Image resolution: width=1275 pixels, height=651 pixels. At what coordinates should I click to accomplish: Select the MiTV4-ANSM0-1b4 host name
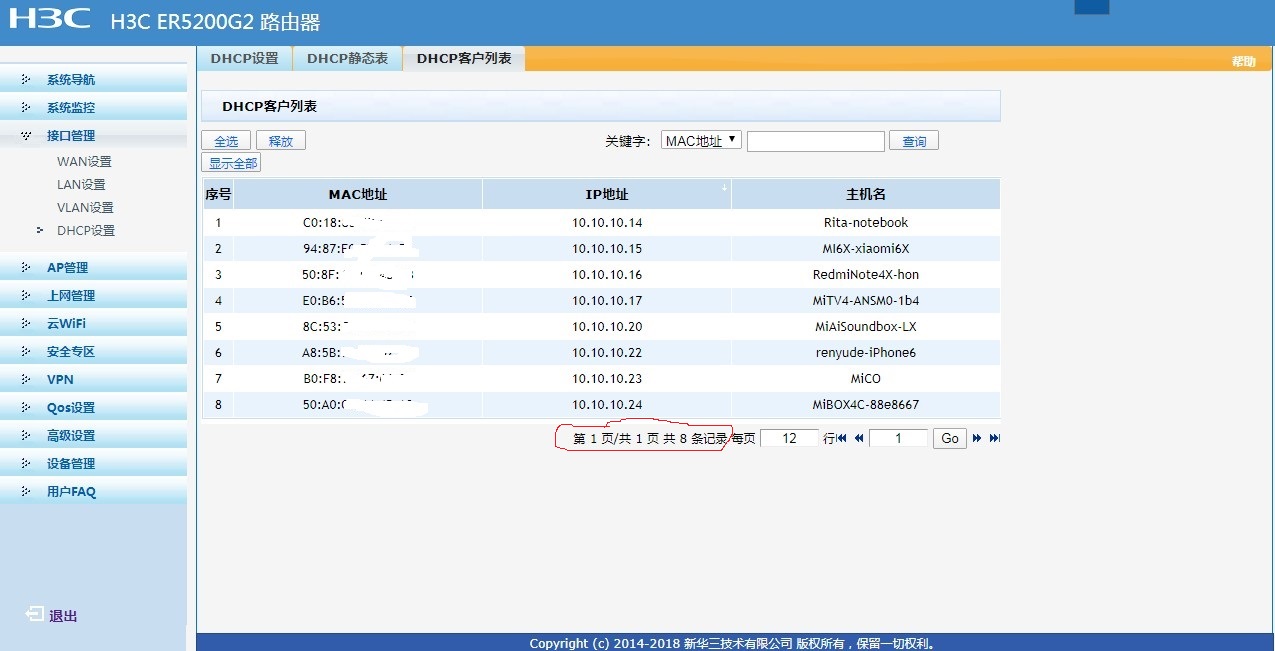[x=866, y=301]
